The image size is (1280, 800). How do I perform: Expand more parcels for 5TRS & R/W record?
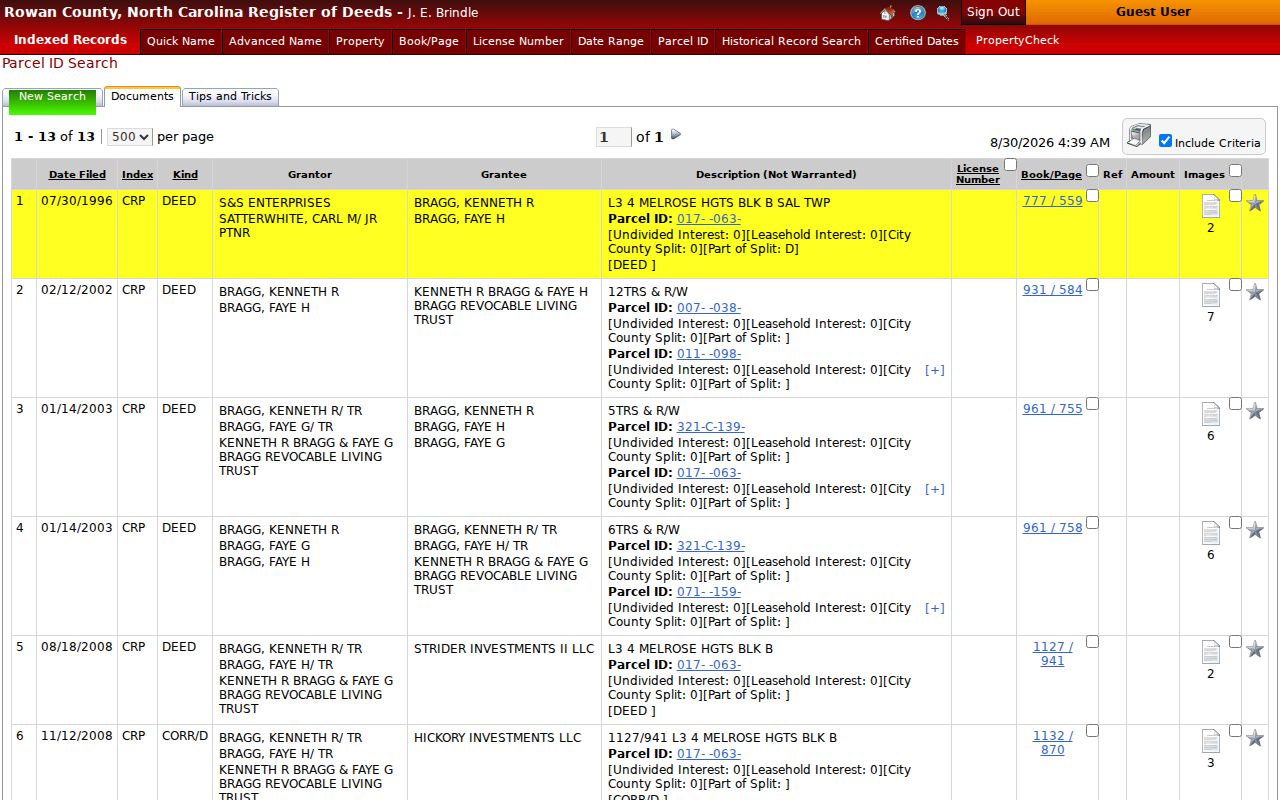[x=934, y=489]
